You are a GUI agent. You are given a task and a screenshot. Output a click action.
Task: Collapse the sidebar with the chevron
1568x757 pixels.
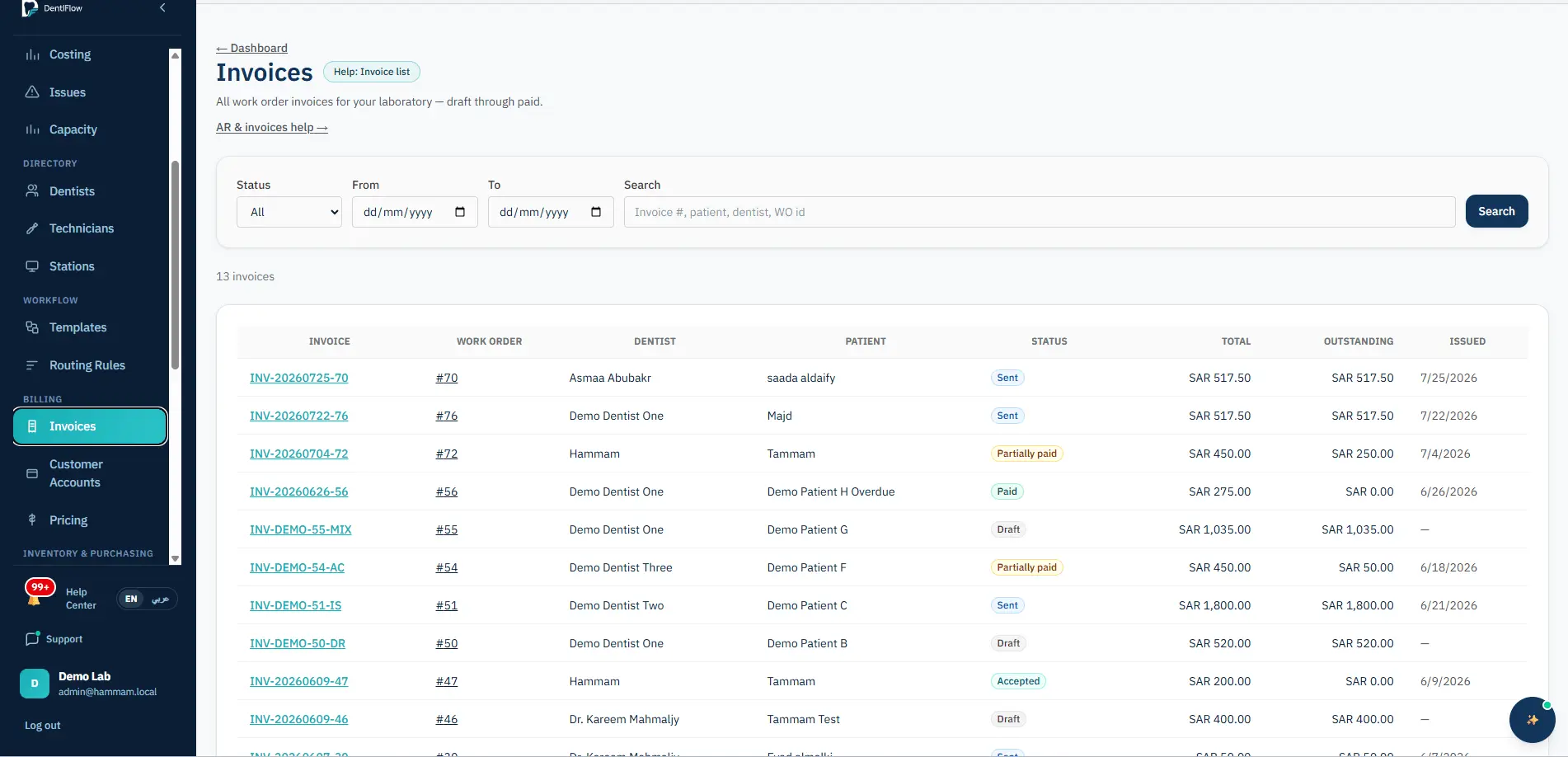click(162, 7)
